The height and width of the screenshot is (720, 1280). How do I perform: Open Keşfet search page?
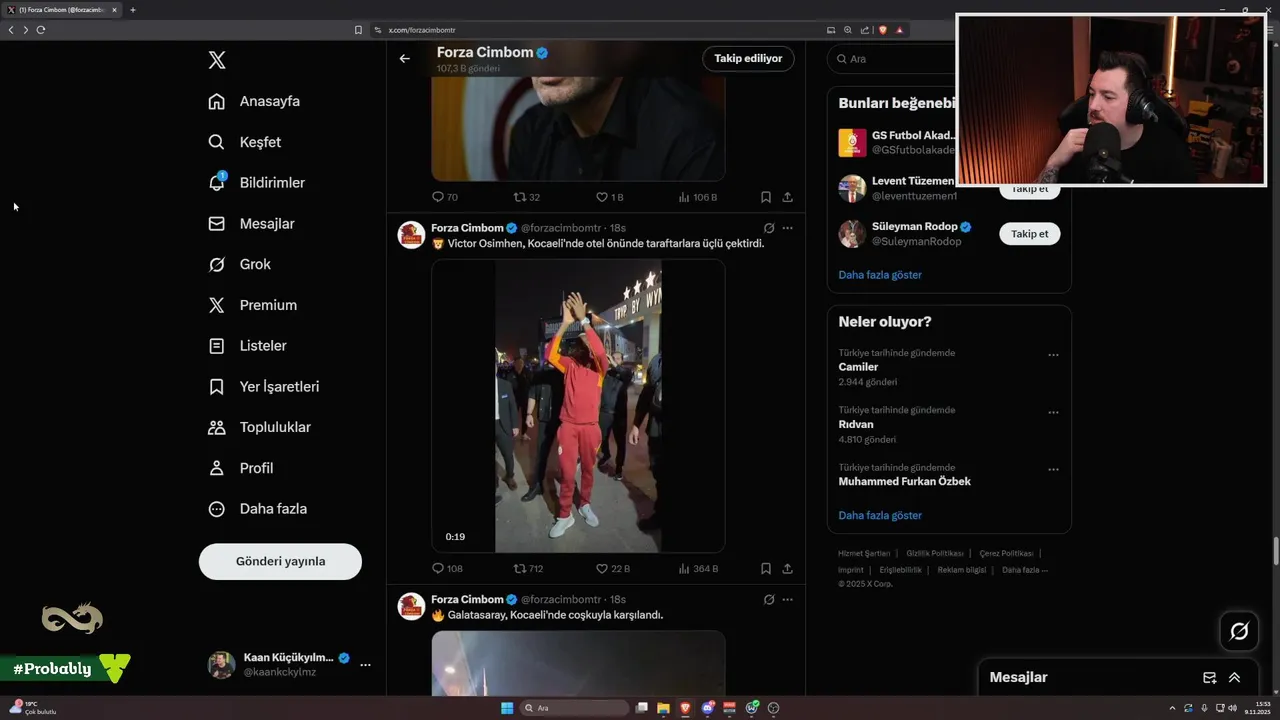(245, 142)
